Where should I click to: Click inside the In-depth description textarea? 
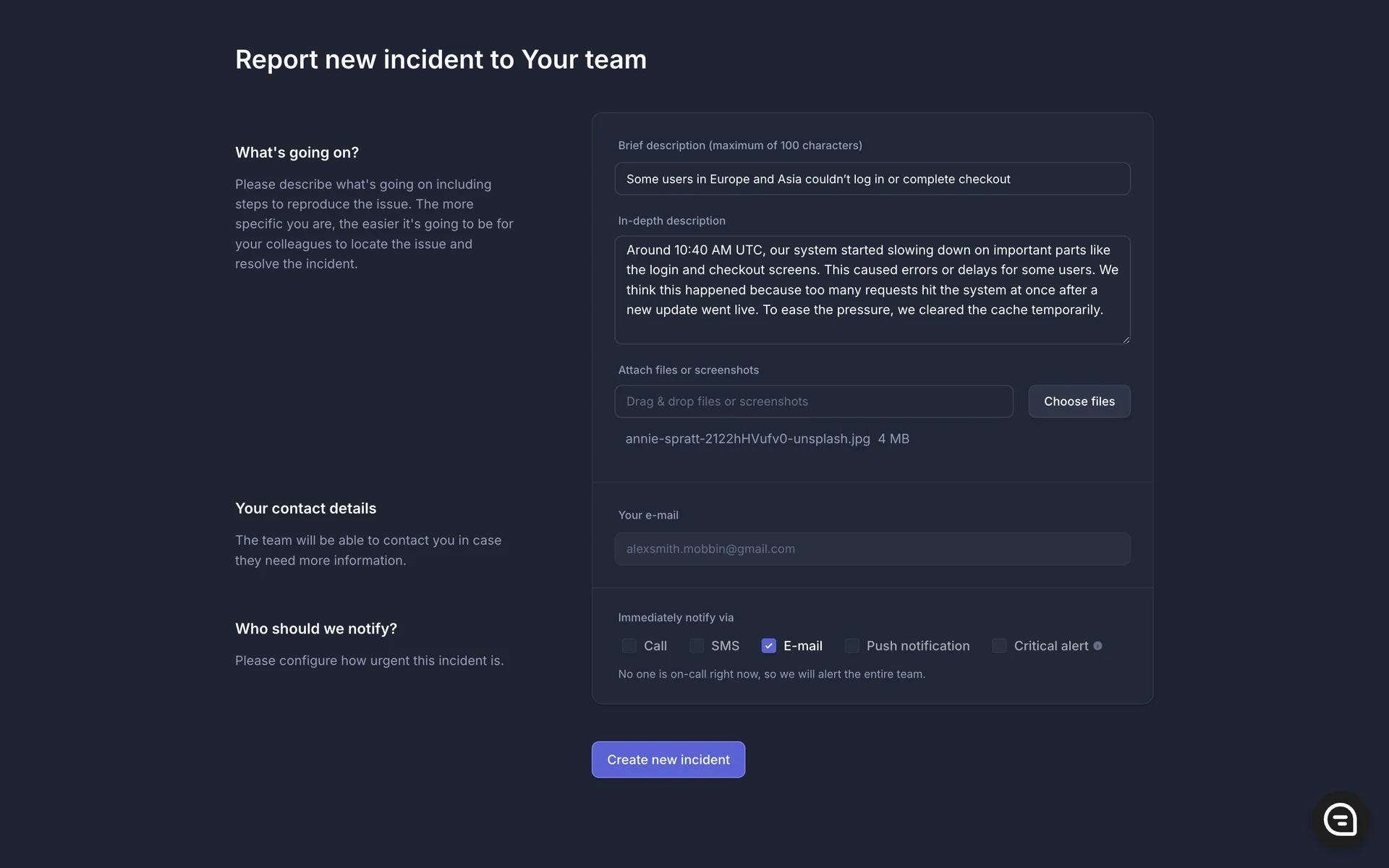[872, 289]
